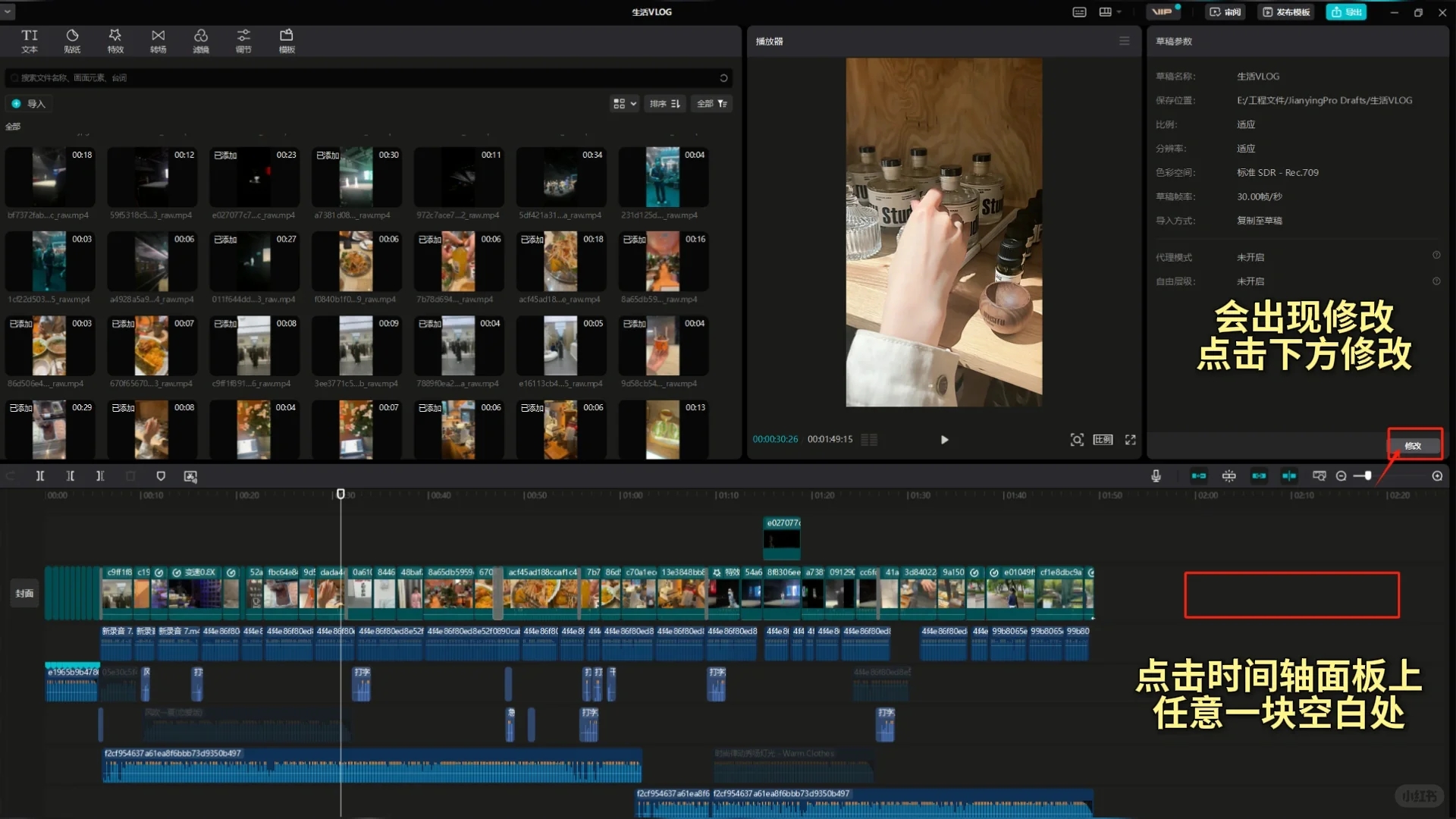Open the 模板 templates panel
The image size is (1456, 819).
tap(287, 41)
